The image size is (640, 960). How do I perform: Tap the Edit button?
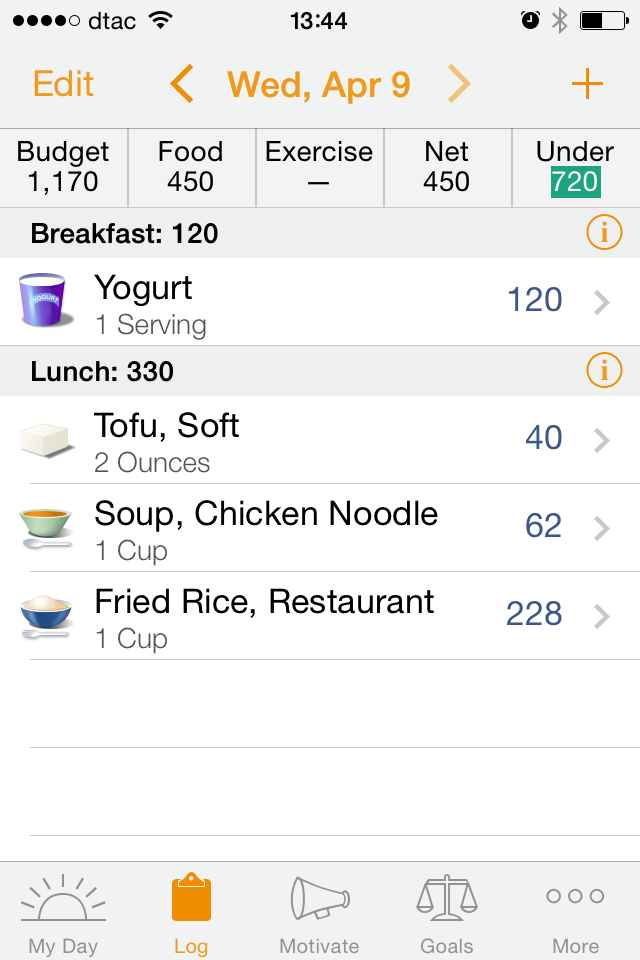click(62, 84)
